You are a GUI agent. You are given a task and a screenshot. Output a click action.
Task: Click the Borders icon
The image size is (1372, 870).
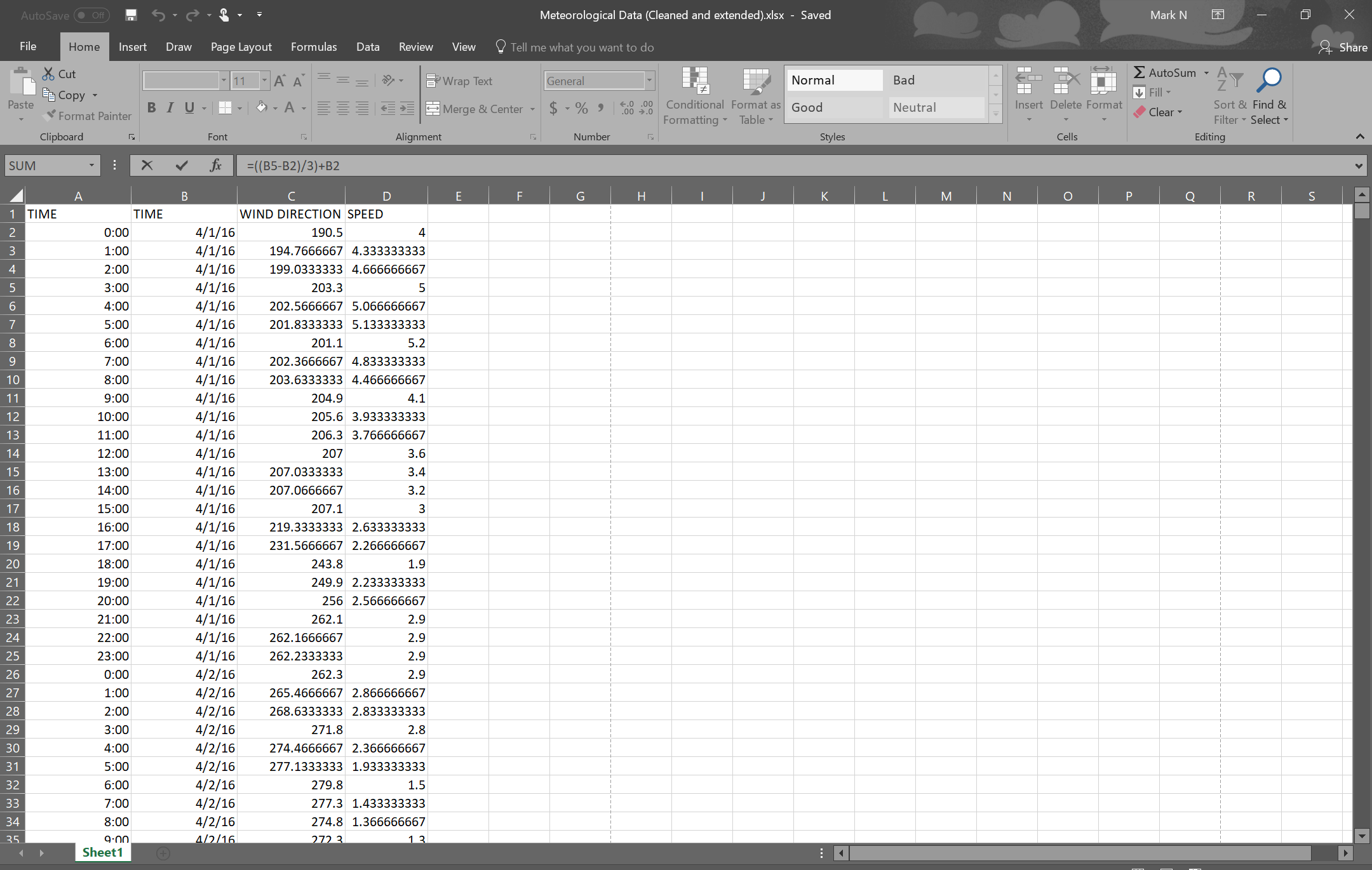[225, 108]
